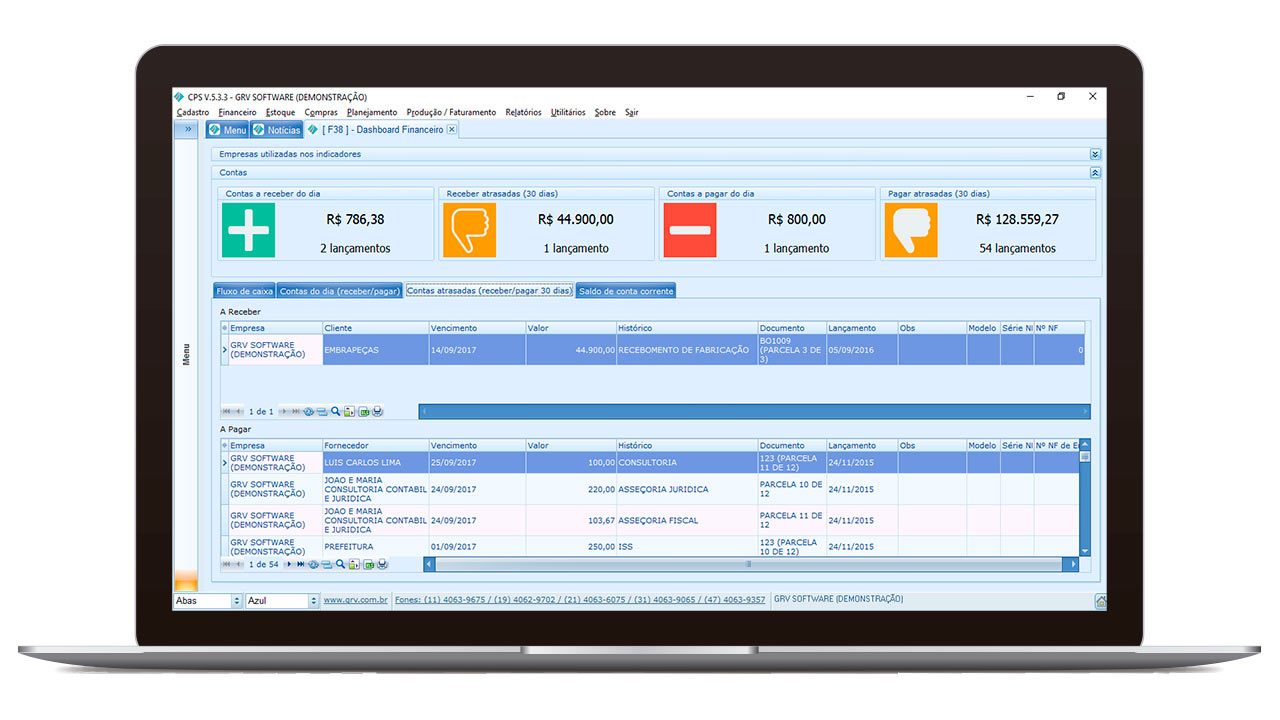
Task: Sort A Pagar by Fornecedor column header
Action: (x=375, y=446)
